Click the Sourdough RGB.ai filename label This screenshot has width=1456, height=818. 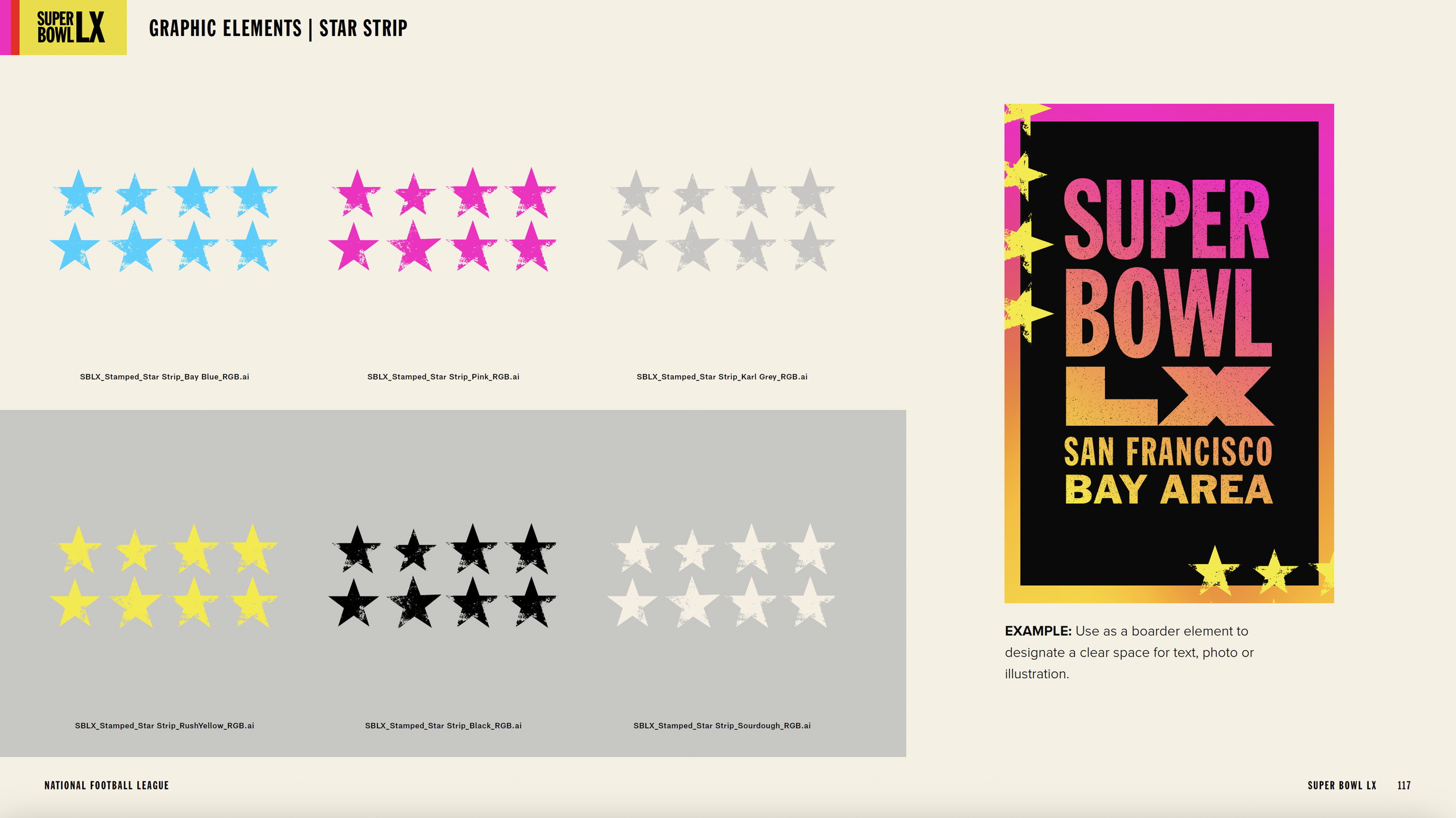(722, 725)
